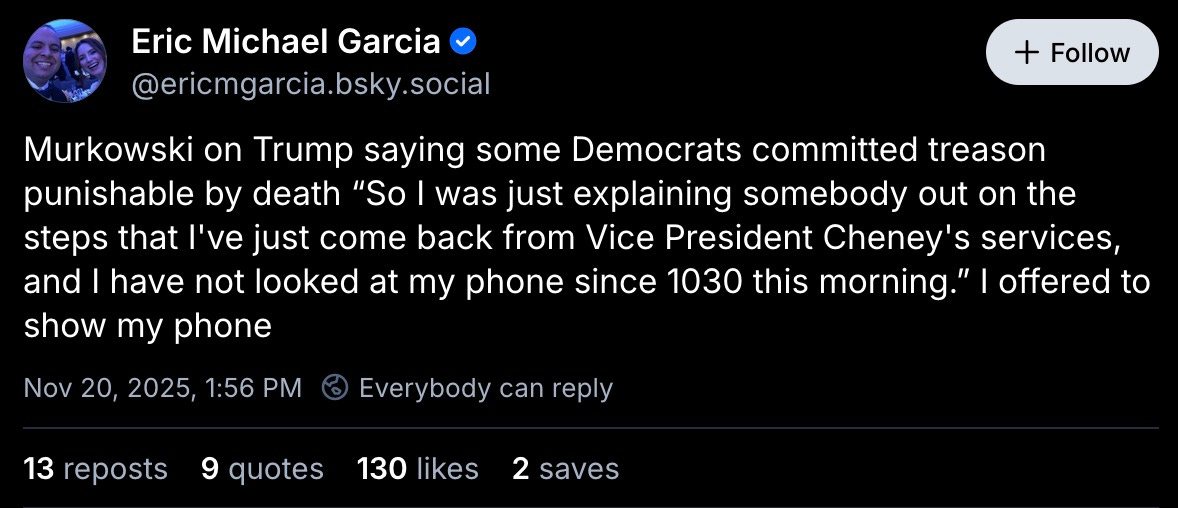
Task: Click the 130 like count number
Action: (x=381, y=468)
